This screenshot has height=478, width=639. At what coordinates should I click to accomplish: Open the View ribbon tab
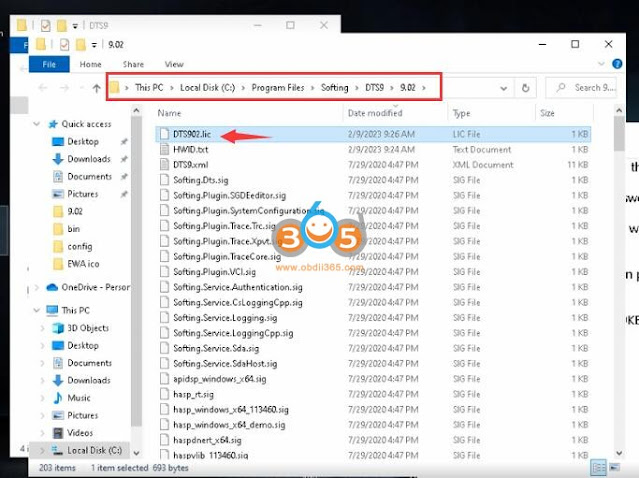pos(174,64)
